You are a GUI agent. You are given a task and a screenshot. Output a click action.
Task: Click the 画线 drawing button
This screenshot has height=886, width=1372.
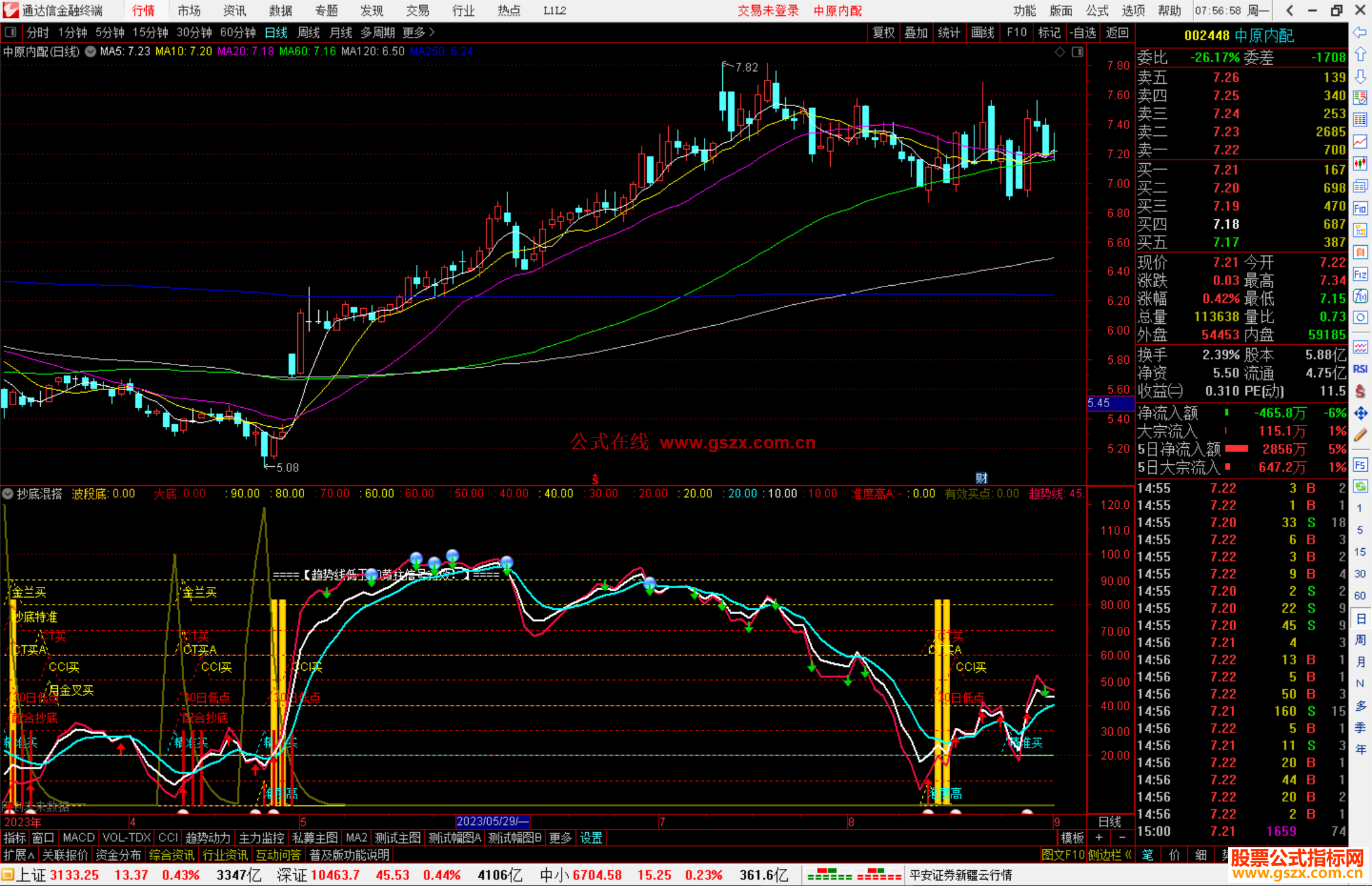tap(983, 32)
